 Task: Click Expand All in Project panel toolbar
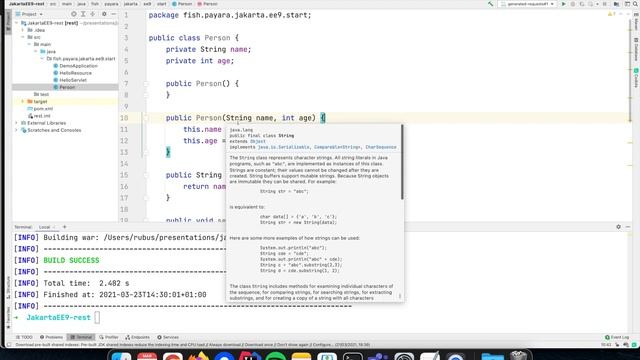pos(83,14)
